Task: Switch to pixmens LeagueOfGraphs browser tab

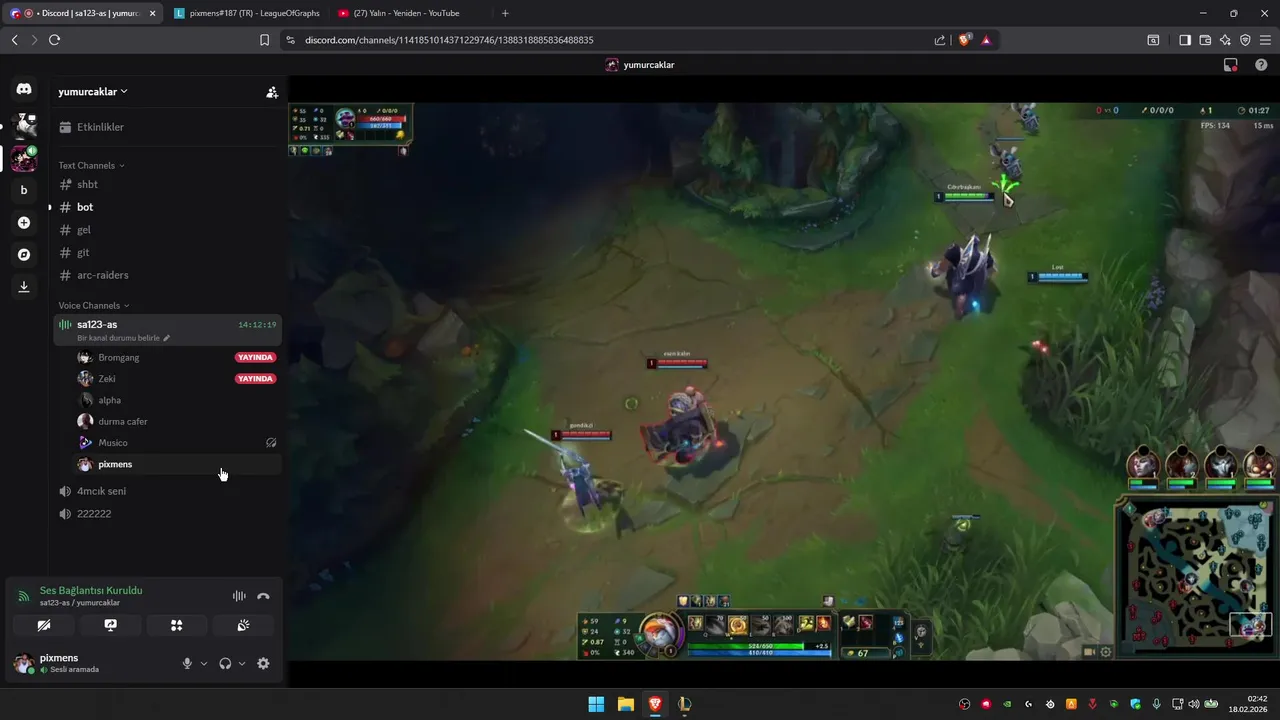Action: coord(245,13)
